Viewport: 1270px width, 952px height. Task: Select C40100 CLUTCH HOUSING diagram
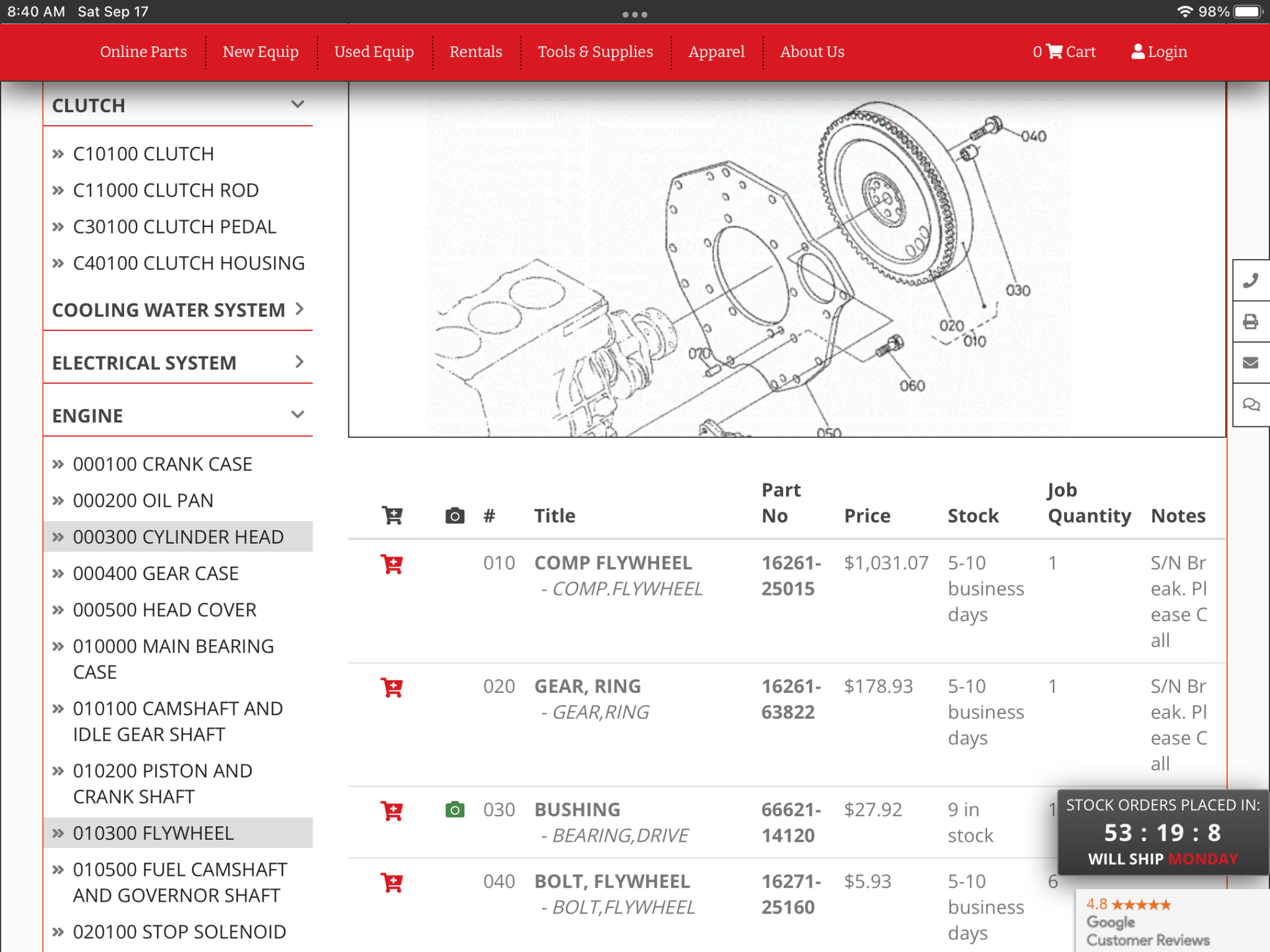click(x=189, y=263)
